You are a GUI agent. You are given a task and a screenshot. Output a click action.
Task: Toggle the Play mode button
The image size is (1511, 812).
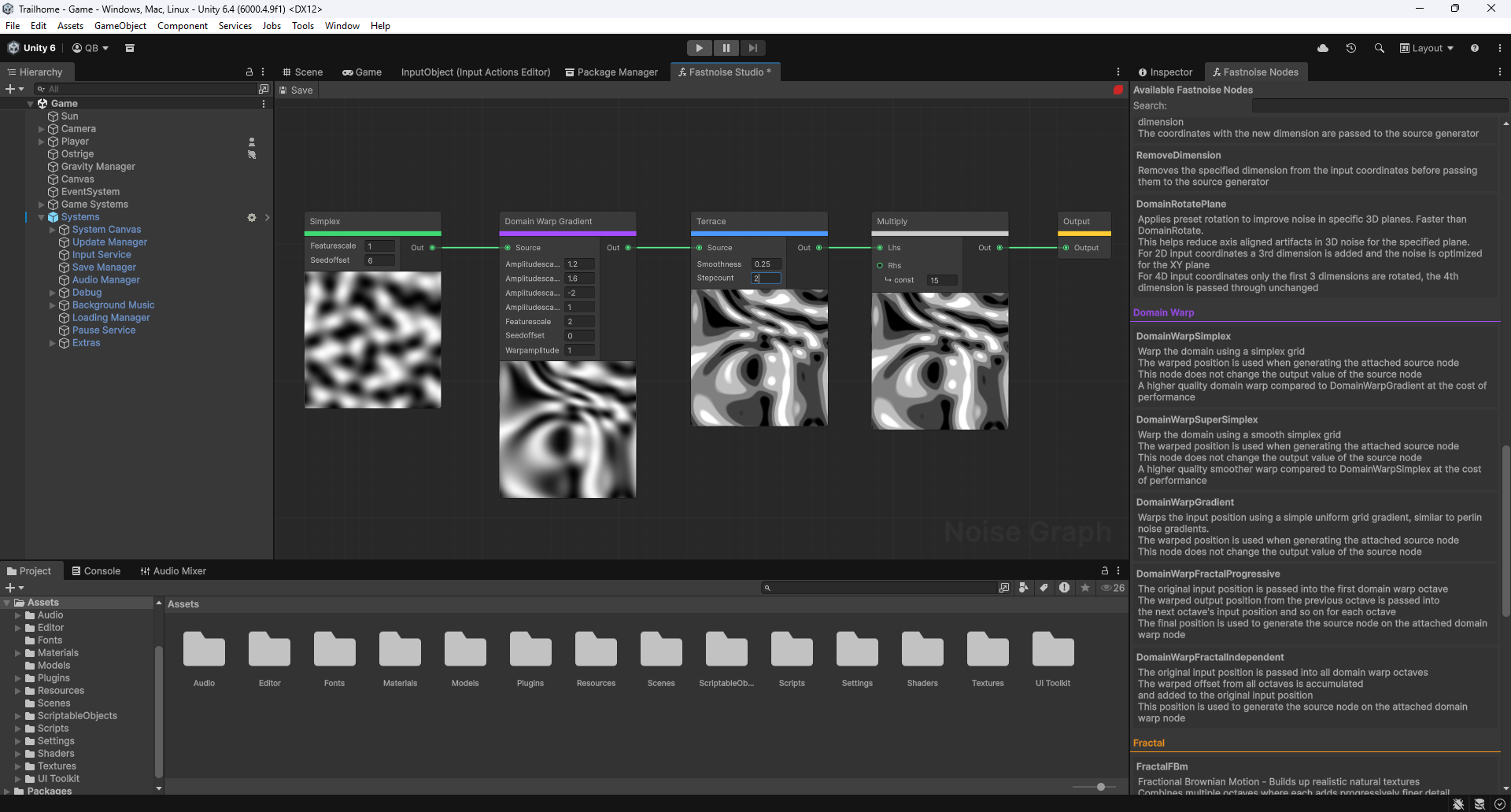699,48
